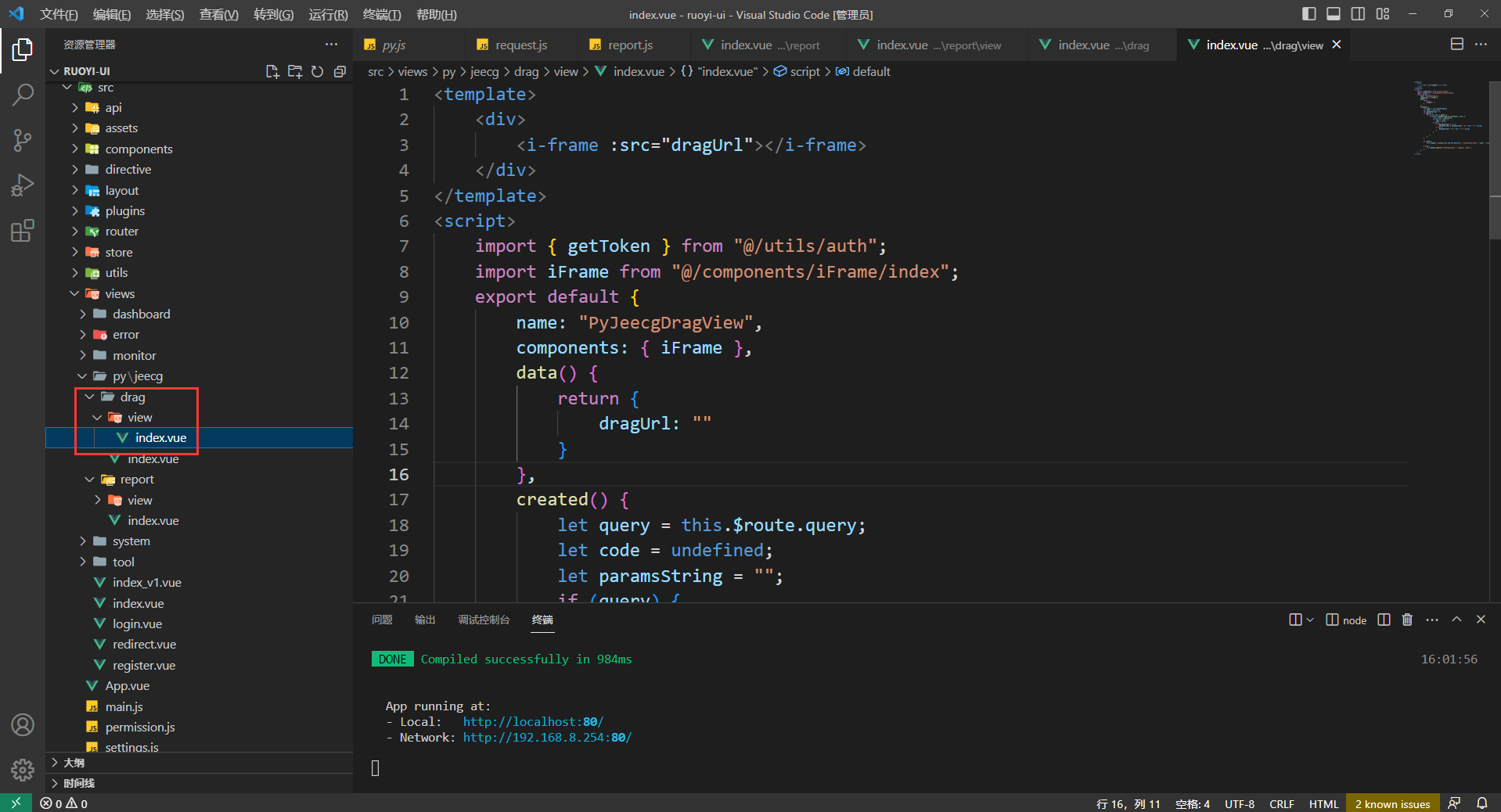Open login.vue in the explorer
The width and height of the screenshot is (1501, 812).
point(137,624)
